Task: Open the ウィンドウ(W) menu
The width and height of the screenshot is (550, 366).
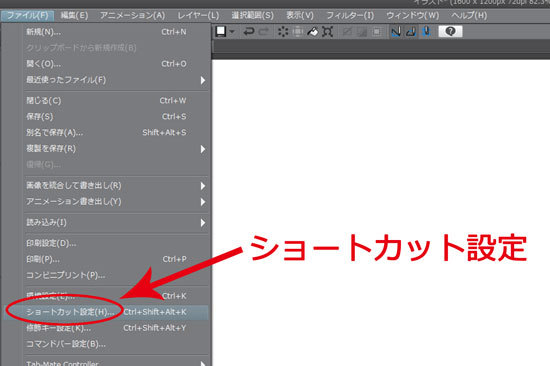Action: coord(412,16)
